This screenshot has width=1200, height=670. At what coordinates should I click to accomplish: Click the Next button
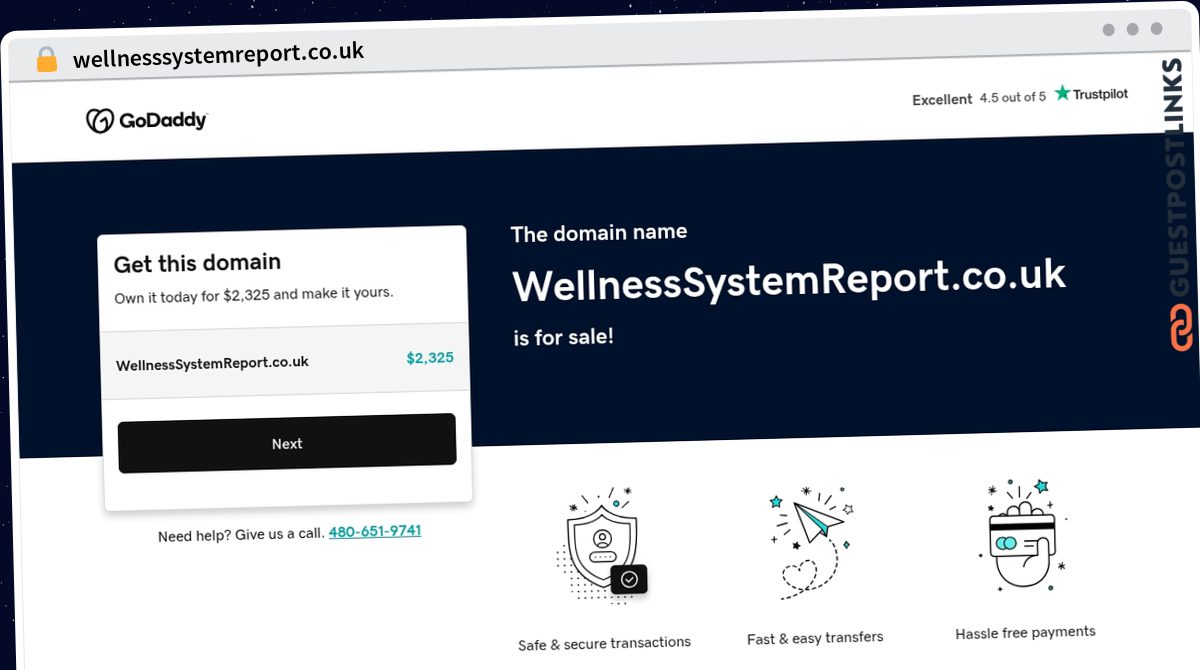[x=287, y=443]
